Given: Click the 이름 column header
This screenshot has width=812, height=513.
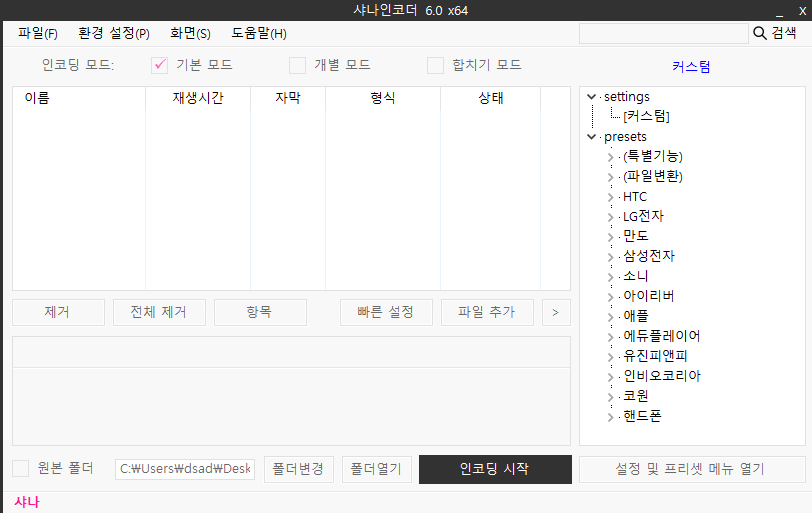Looking at the screenshot, I should tap(79, 98).
